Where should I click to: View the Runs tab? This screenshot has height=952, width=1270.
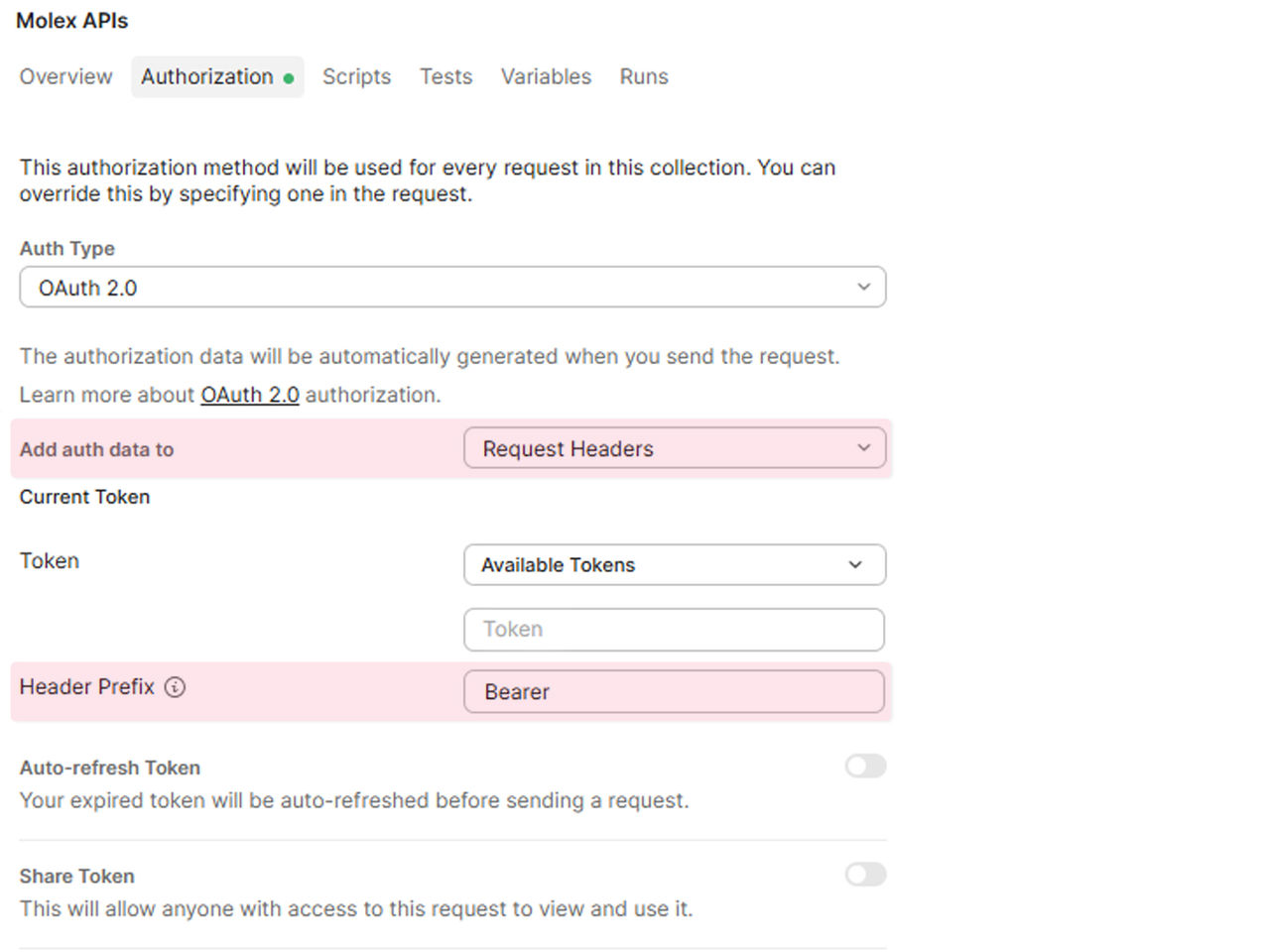[x=644, y=76]
